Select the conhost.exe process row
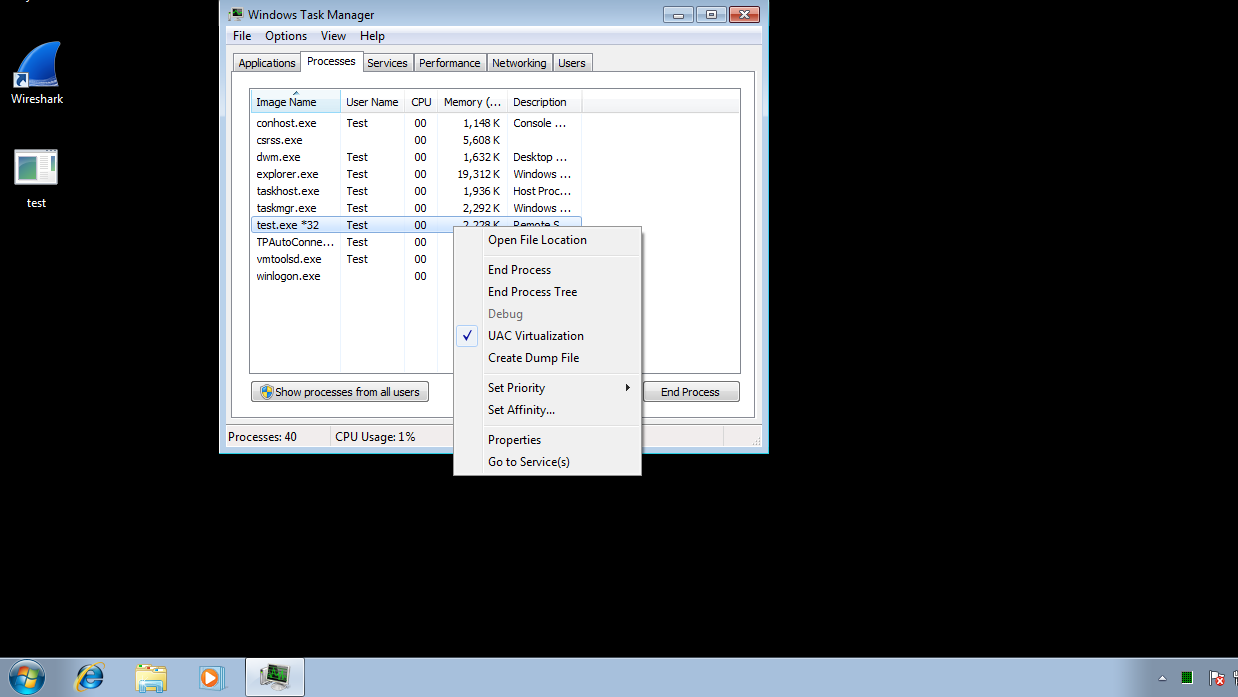The height and width of the screenshot is (697, 1238). (416, 123)
